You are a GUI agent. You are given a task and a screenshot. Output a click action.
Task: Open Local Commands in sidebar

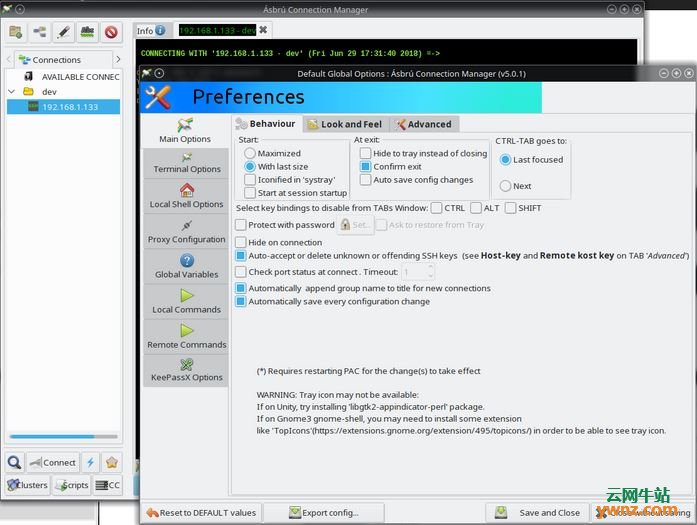186,301
